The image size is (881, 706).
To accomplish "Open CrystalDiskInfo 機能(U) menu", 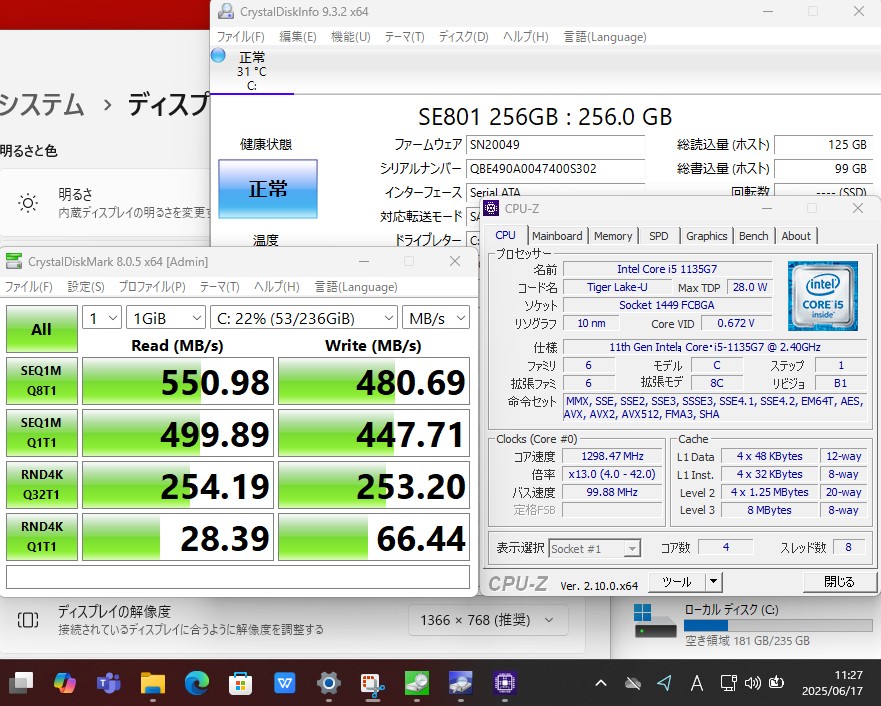I will pyautogui.click(x=351, y=37).
